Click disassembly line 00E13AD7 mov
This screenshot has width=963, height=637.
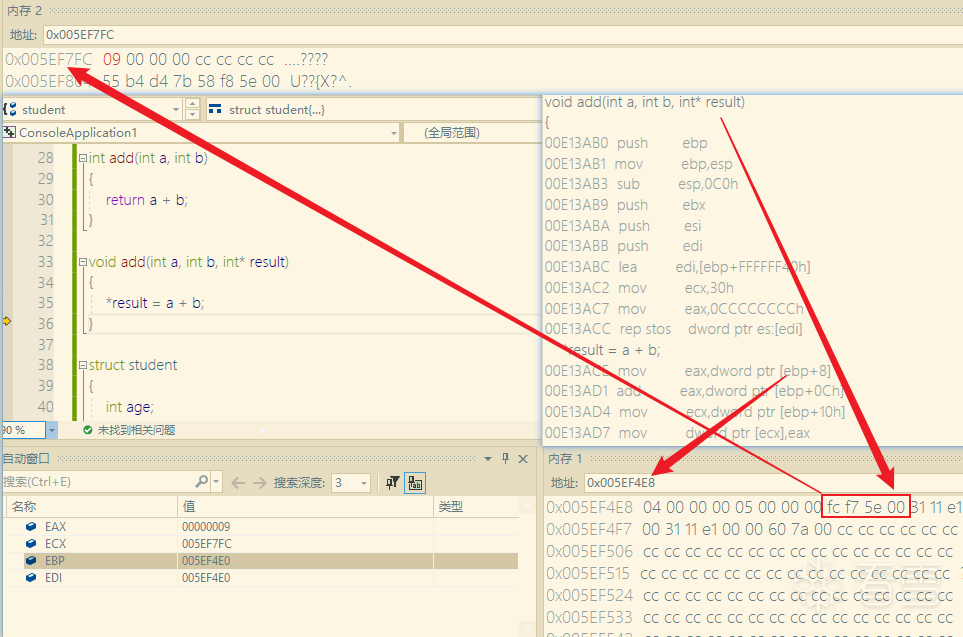(678, 433)
